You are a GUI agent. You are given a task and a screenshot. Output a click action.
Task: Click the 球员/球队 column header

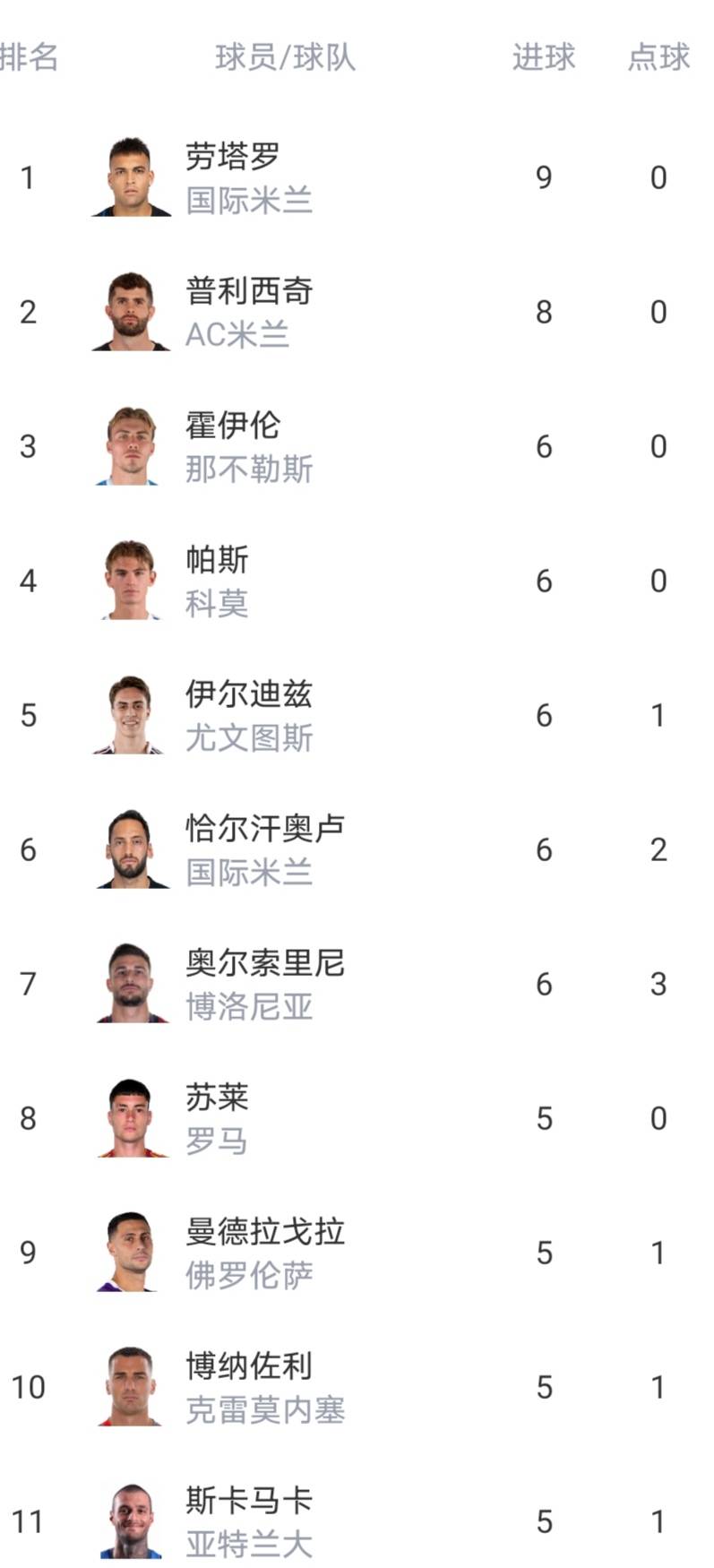tap(285, 57)
